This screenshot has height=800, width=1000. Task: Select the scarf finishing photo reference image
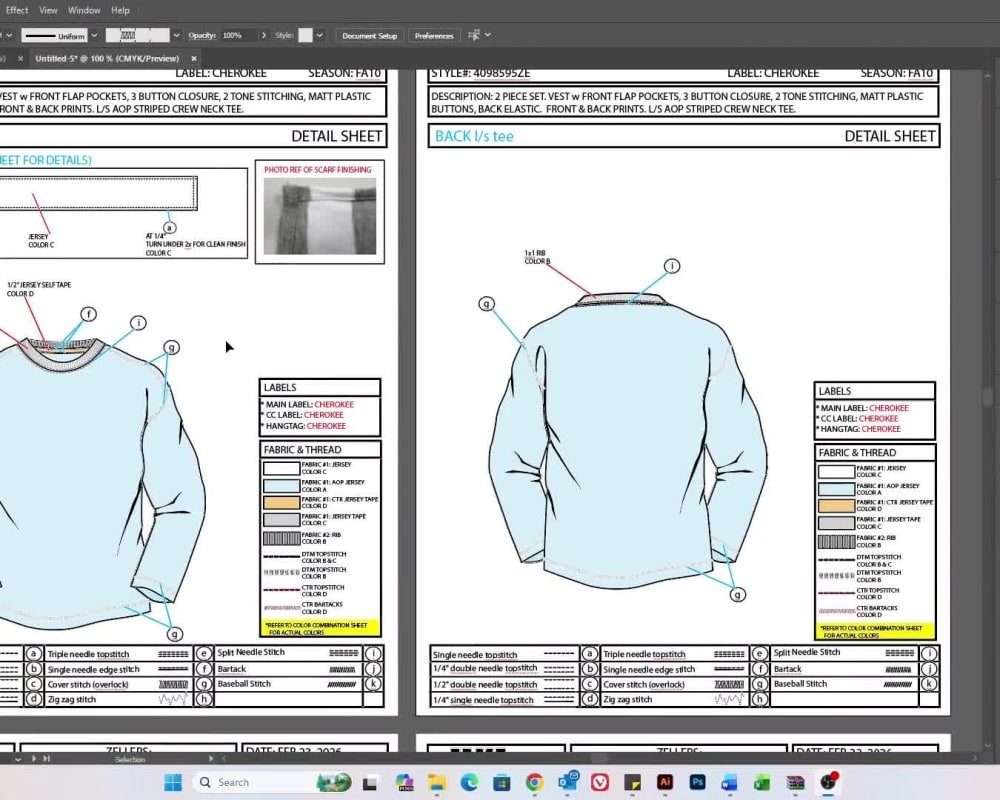pos(320,216)
